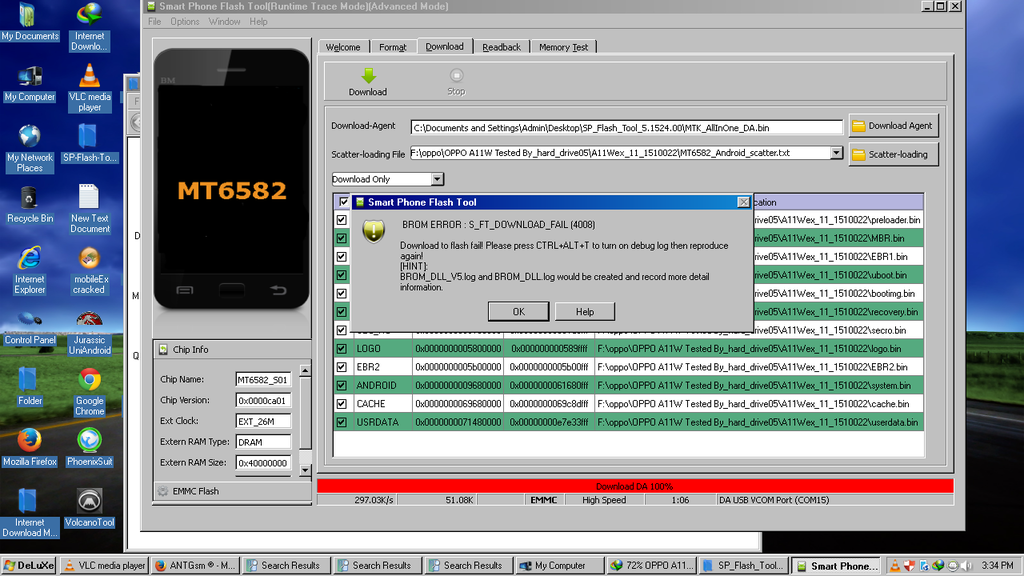The height and width of the screenshot is (576, 1024).
Task: Click OK in the BROM error dialog
Action: 518,311
